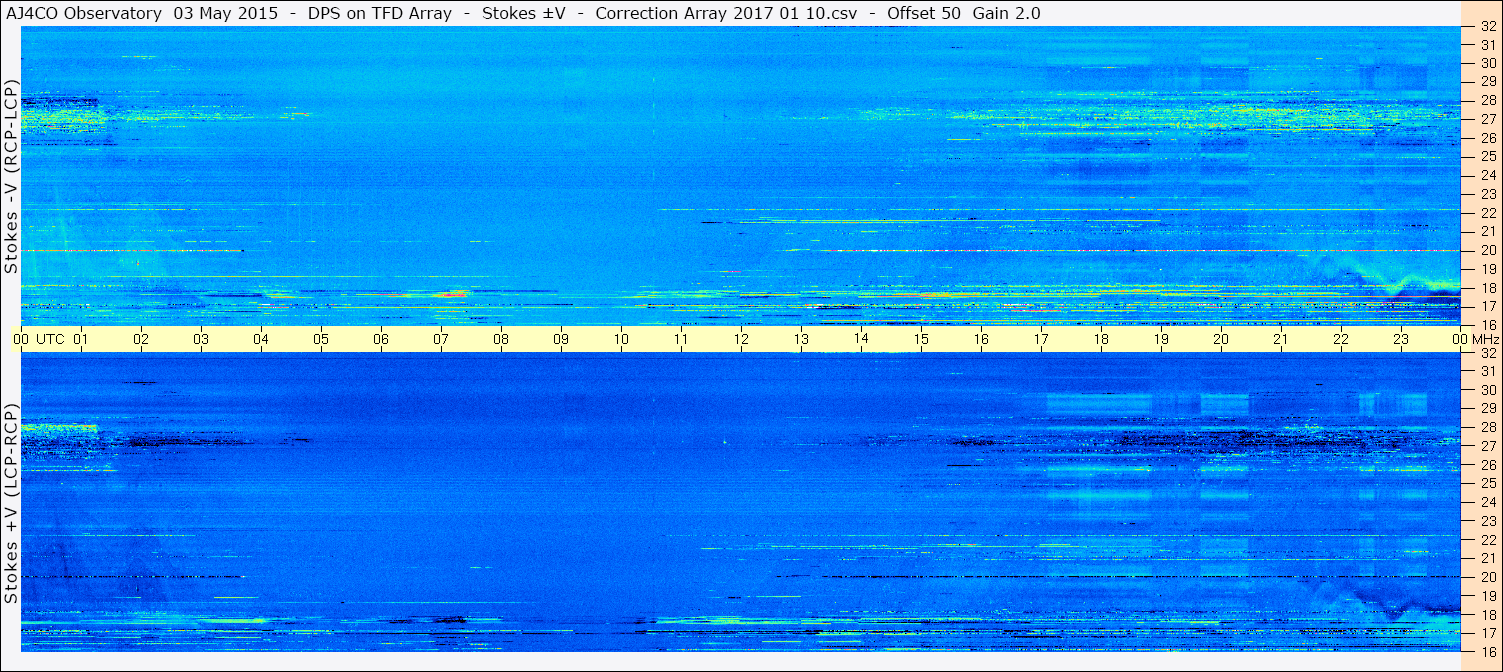The height and width of the screenshot is (672, 1503).
Task: Click the 19 MHz label of upper -V panel
Action: tap(1487, 269)
